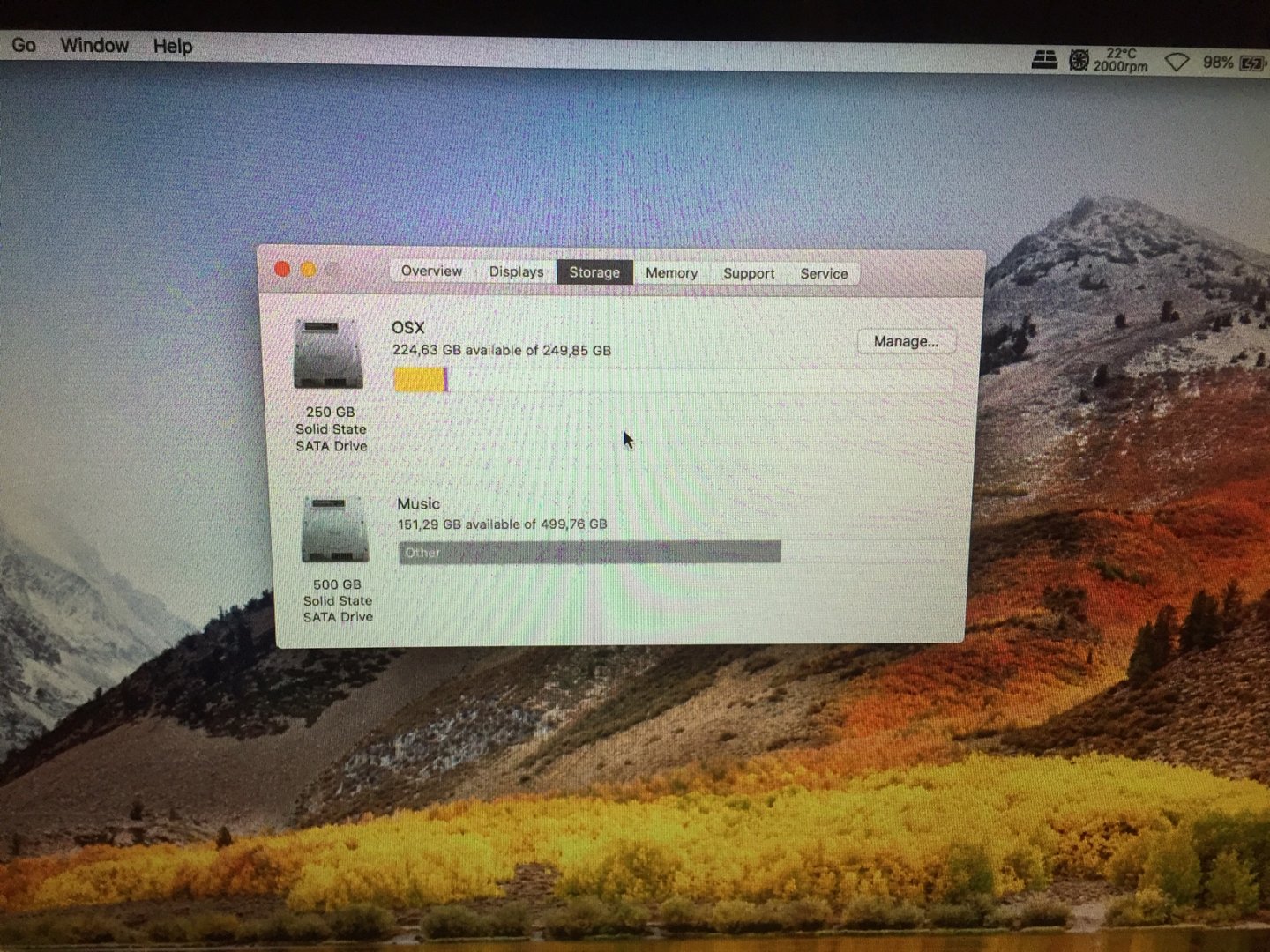This screenshot has width=1270, height=952.
Task: Switch to the Displays tab
Action: (x=516, y=271)
